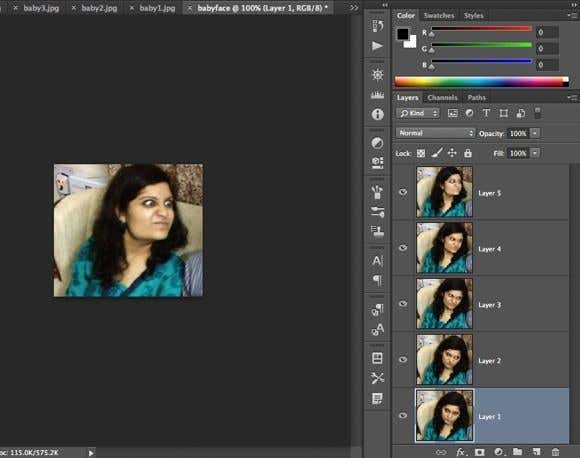Viewport: 580px width, 458px height.
Task: Filter layers by type layers icon
Action: (486, 113)
